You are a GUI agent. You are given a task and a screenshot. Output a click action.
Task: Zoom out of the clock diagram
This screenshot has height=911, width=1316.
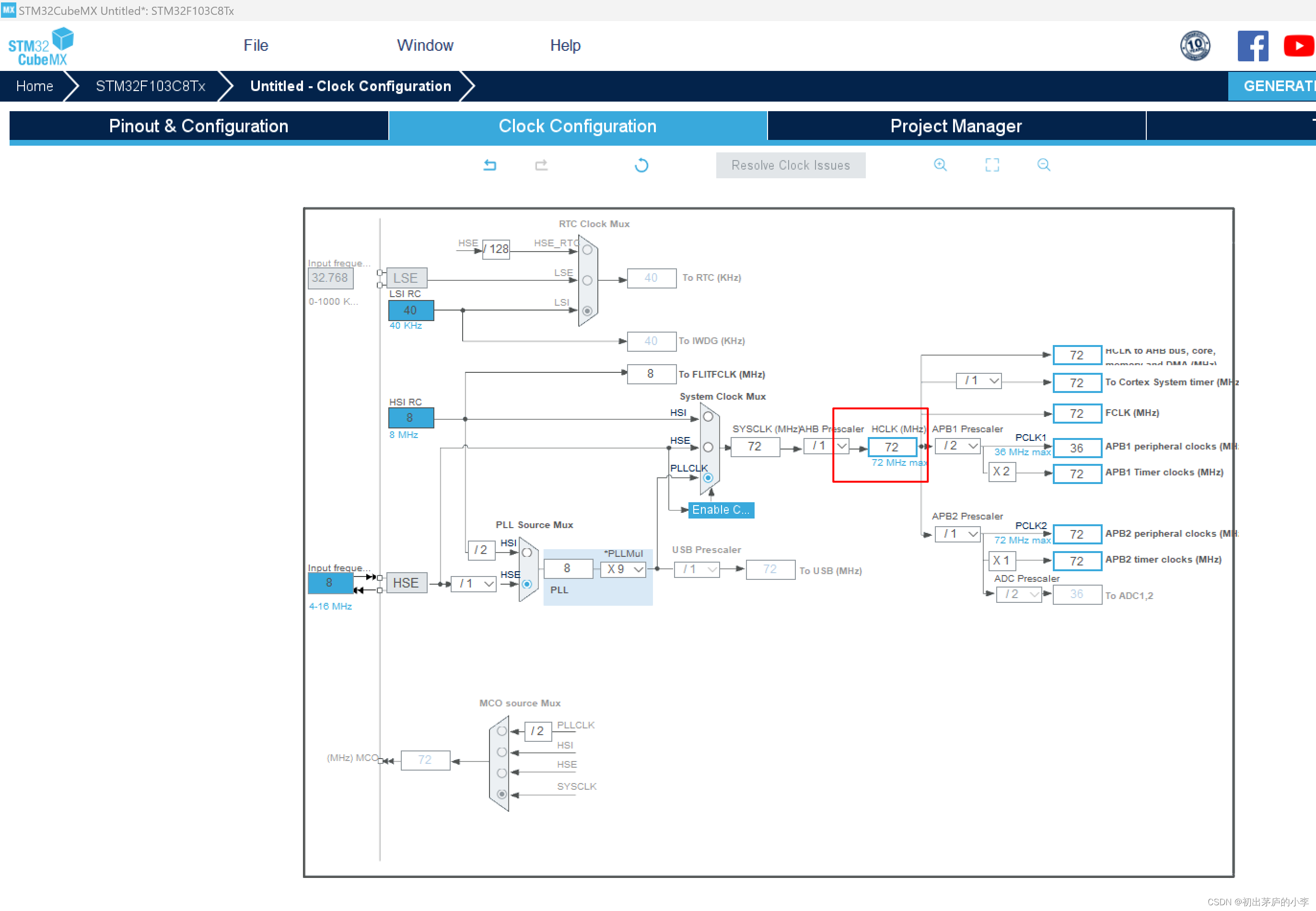coord(1044,165)
